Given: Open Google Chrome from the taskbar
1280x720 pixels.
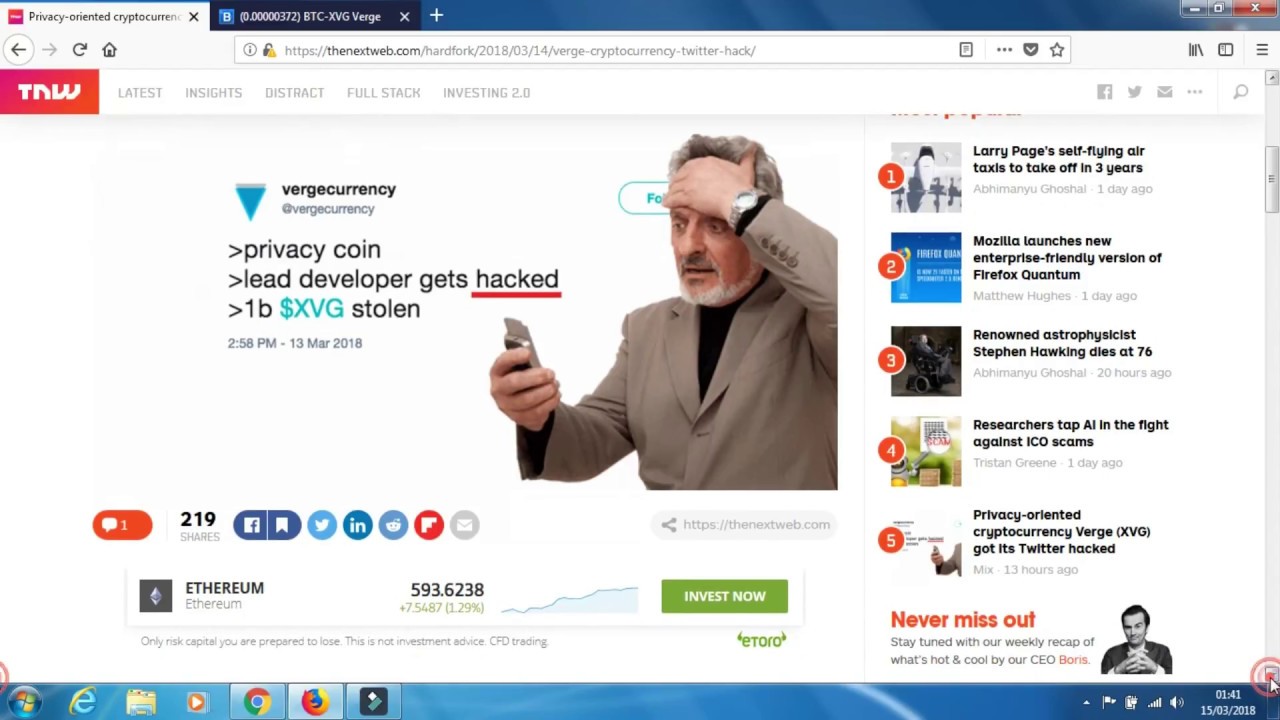Looking at the screenshot, I should (257, 702).
